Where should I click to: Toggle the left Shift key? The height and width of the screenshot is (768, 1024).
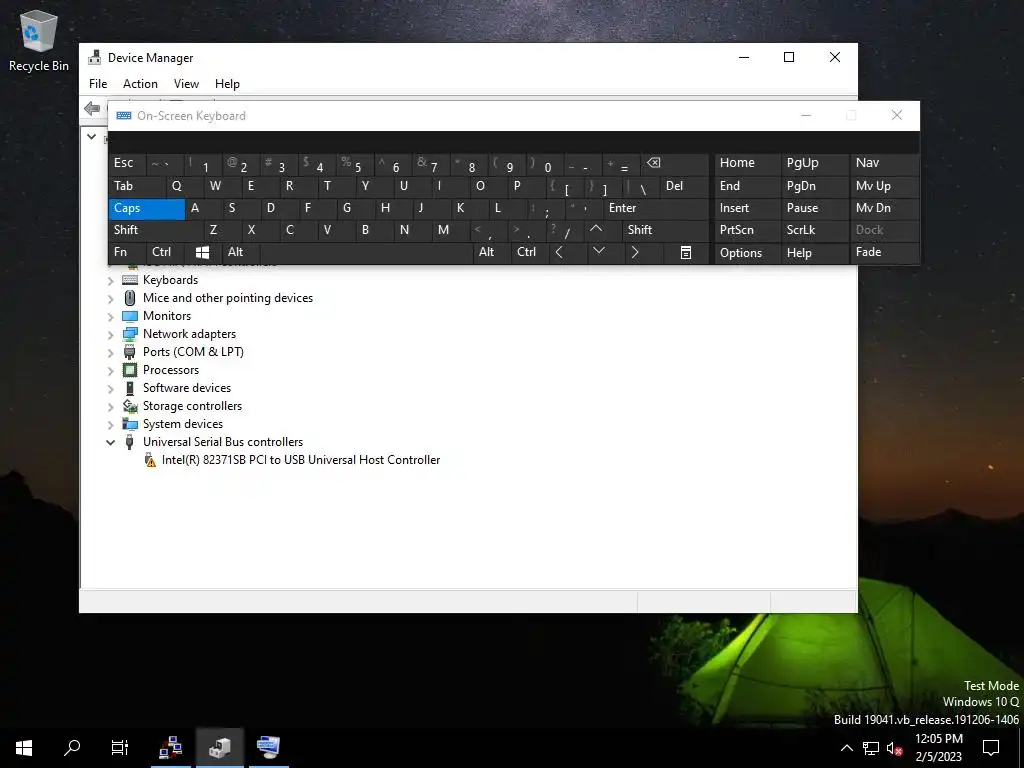click(x=156, y=230)
